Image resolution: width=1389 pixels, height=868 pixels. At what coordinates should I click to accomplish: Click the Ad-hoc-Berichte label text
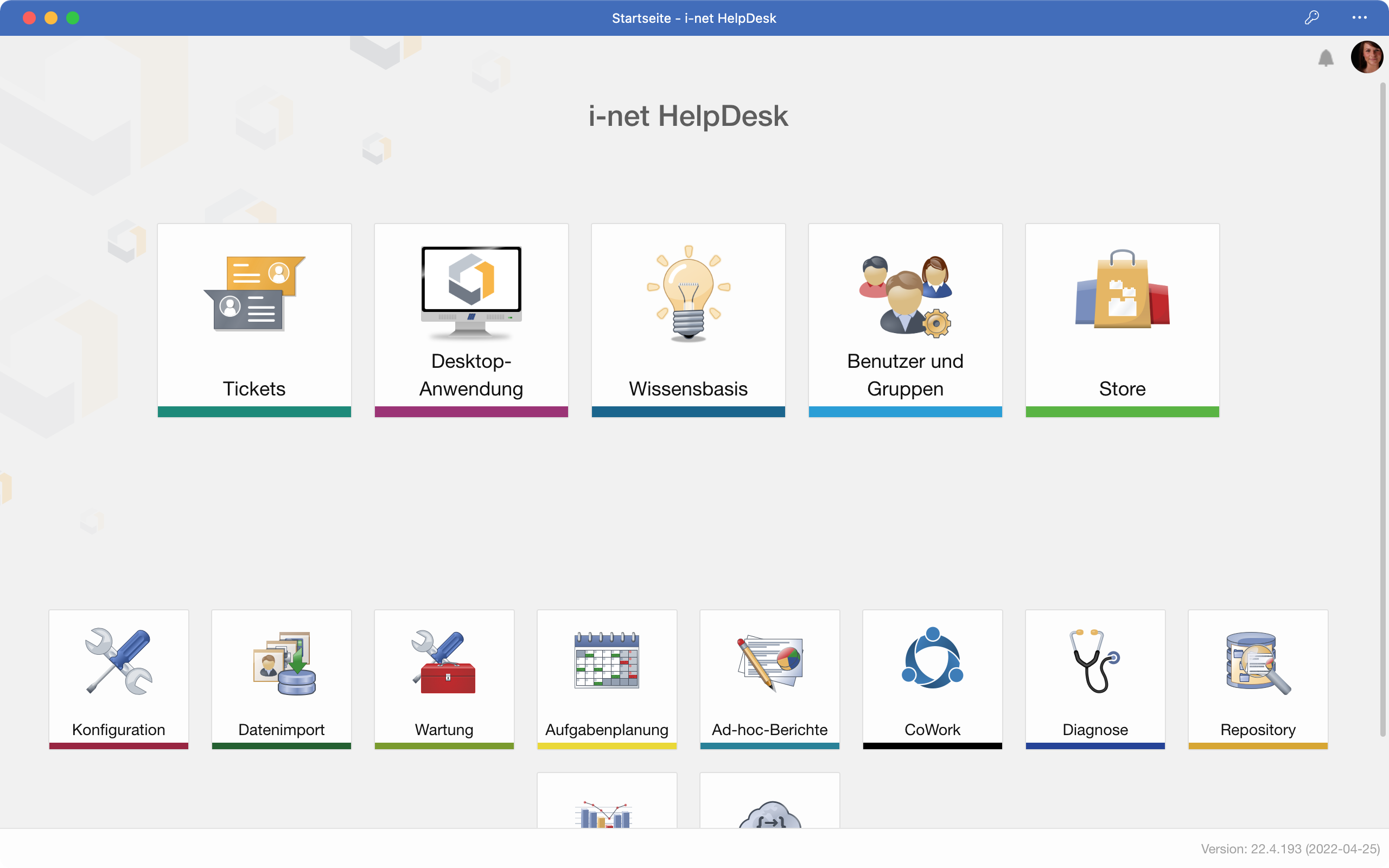click(x=770, y=730)
